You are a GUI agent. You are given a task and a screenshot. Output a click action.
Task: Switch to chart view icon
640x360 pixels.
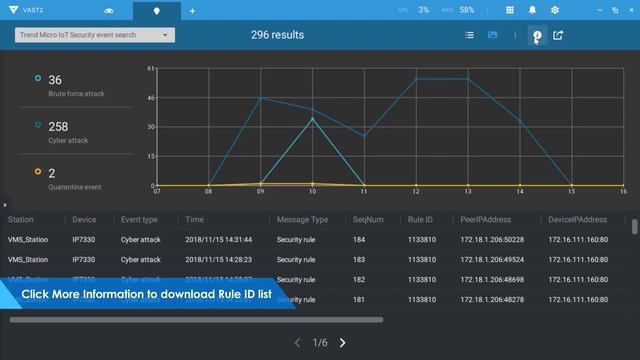pos(493,35)
